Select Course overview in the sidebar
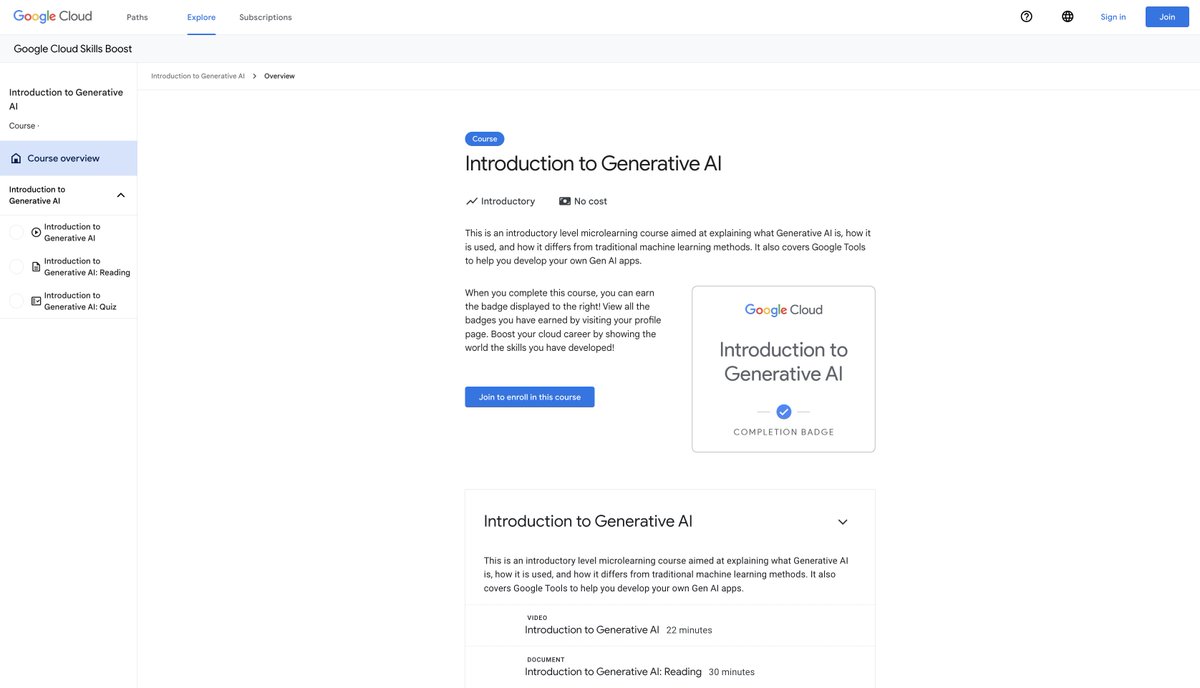1200x688 pixels. click(68, 158)
